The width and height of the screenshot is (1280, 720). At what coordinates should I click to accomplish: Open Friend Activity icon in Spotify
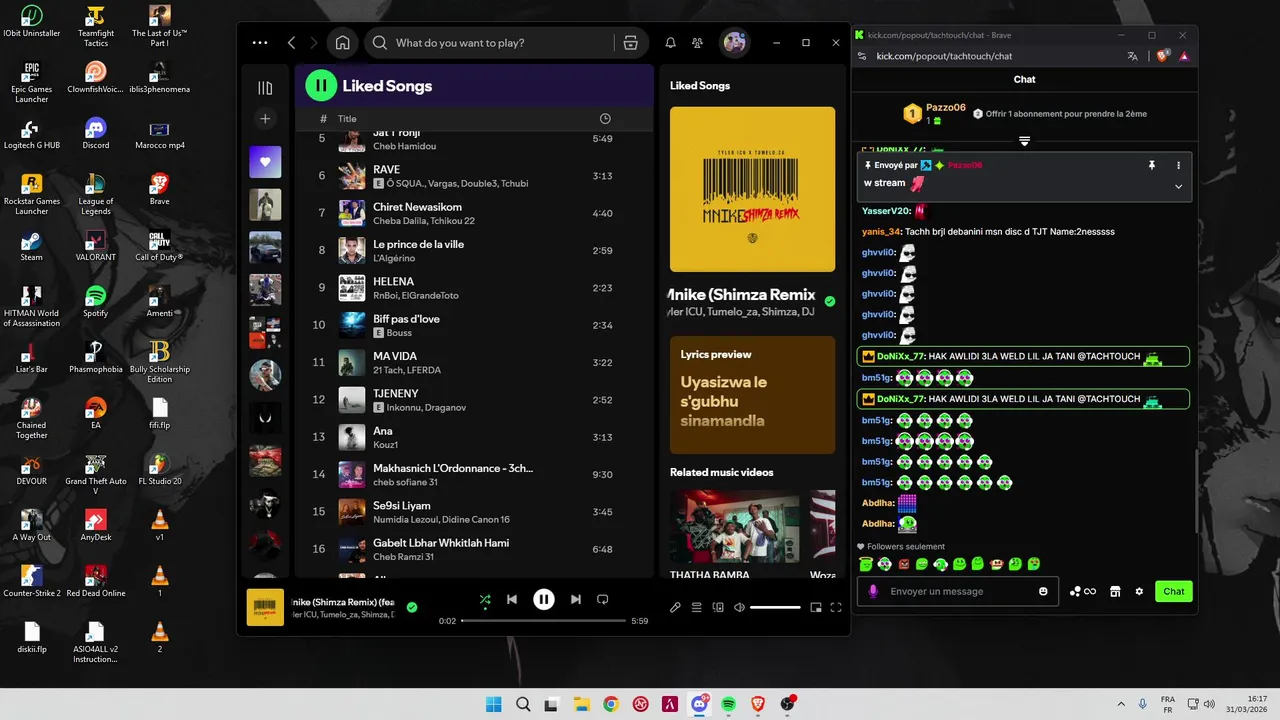pyautogui.click(x=698, y=43)
